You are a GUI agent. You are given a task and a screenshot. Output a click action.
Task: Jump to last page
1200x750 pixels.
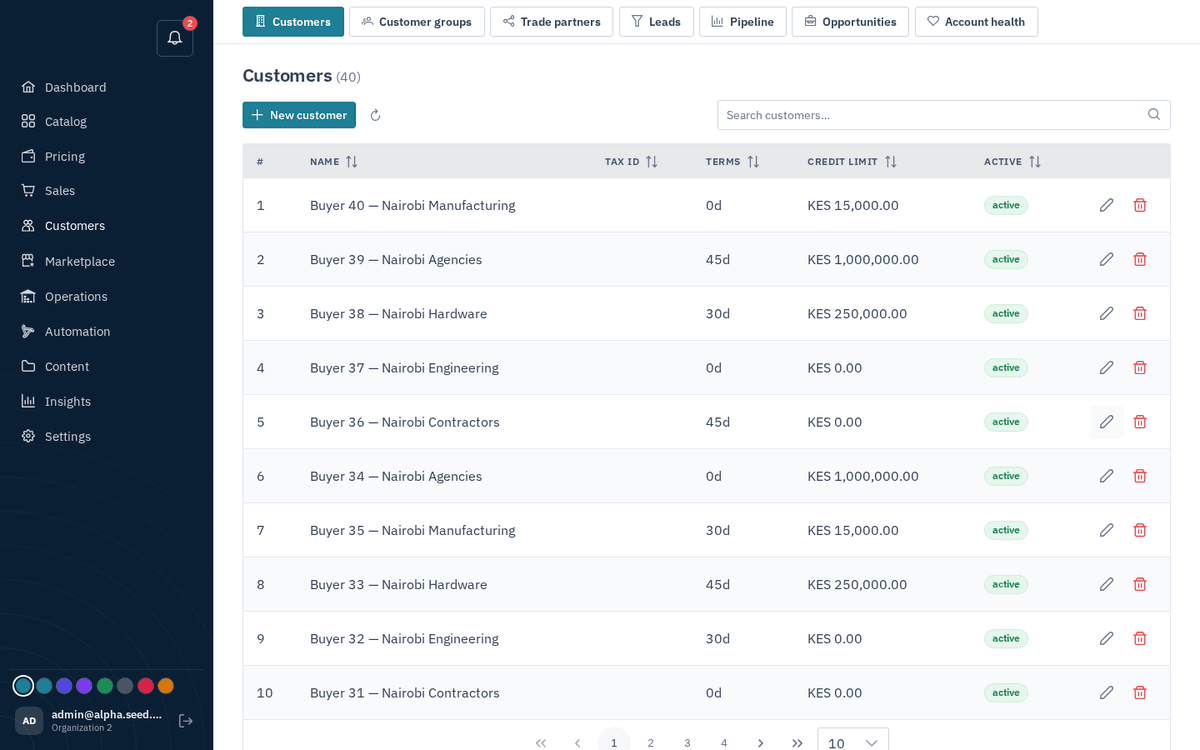click(797, 743)
